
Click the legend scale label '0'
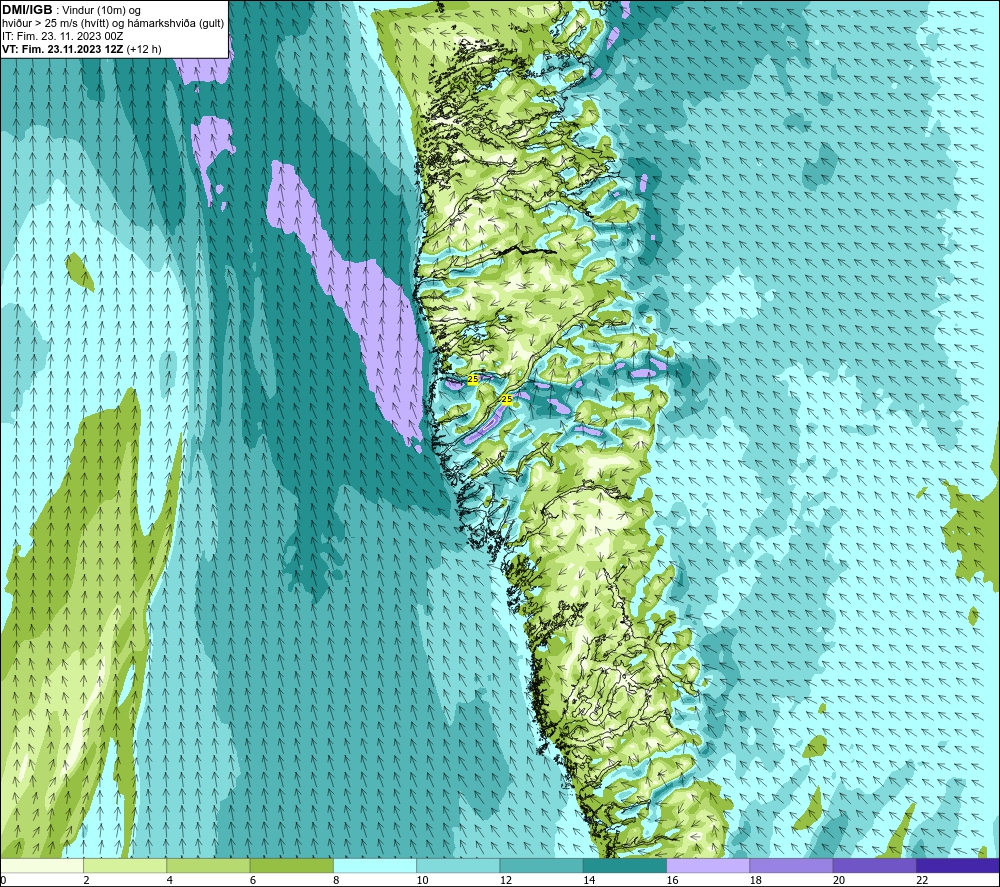3,880
